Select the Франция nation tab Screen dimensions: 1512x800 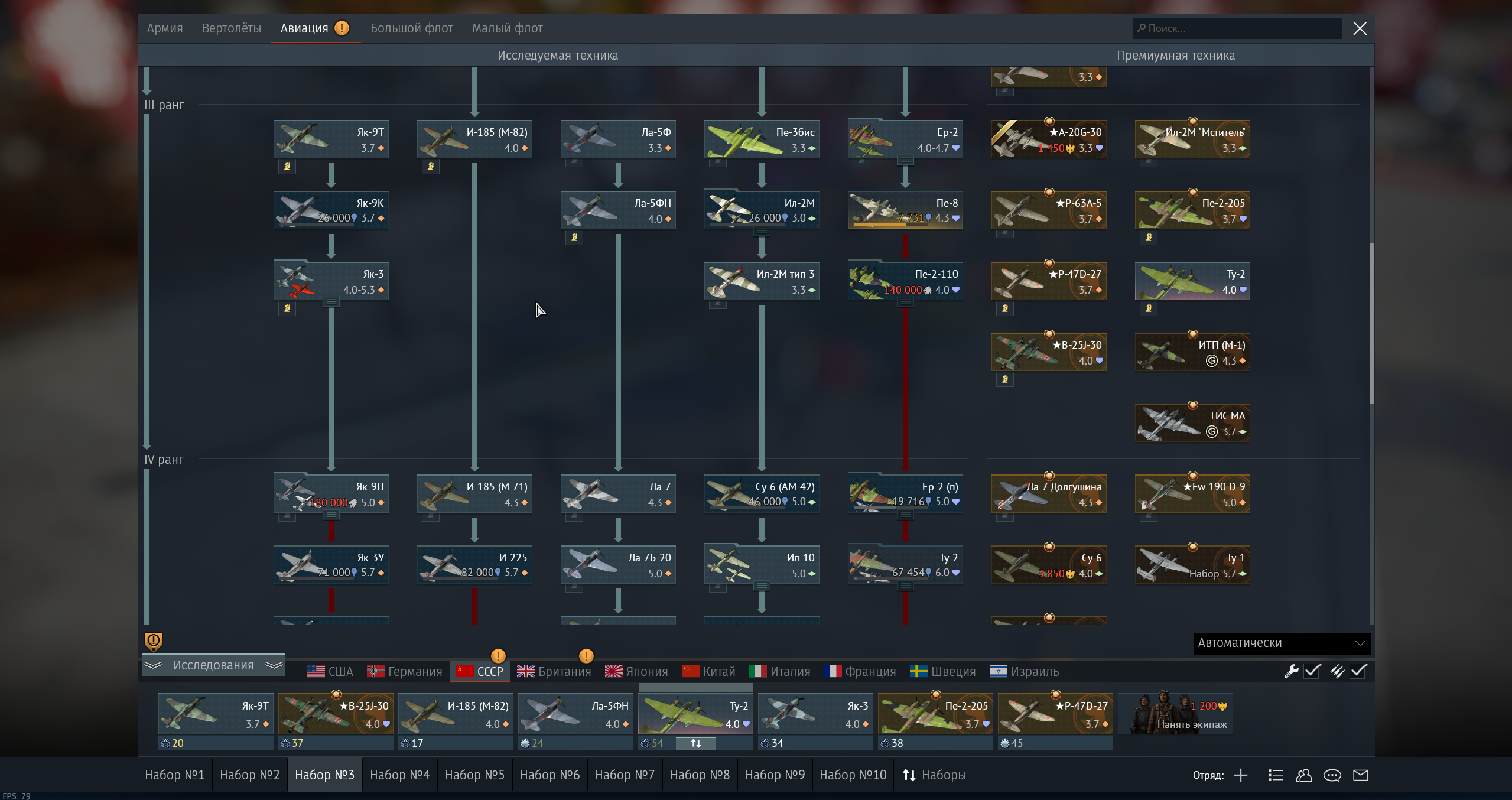pyautogui.click(x=860, y=672)
